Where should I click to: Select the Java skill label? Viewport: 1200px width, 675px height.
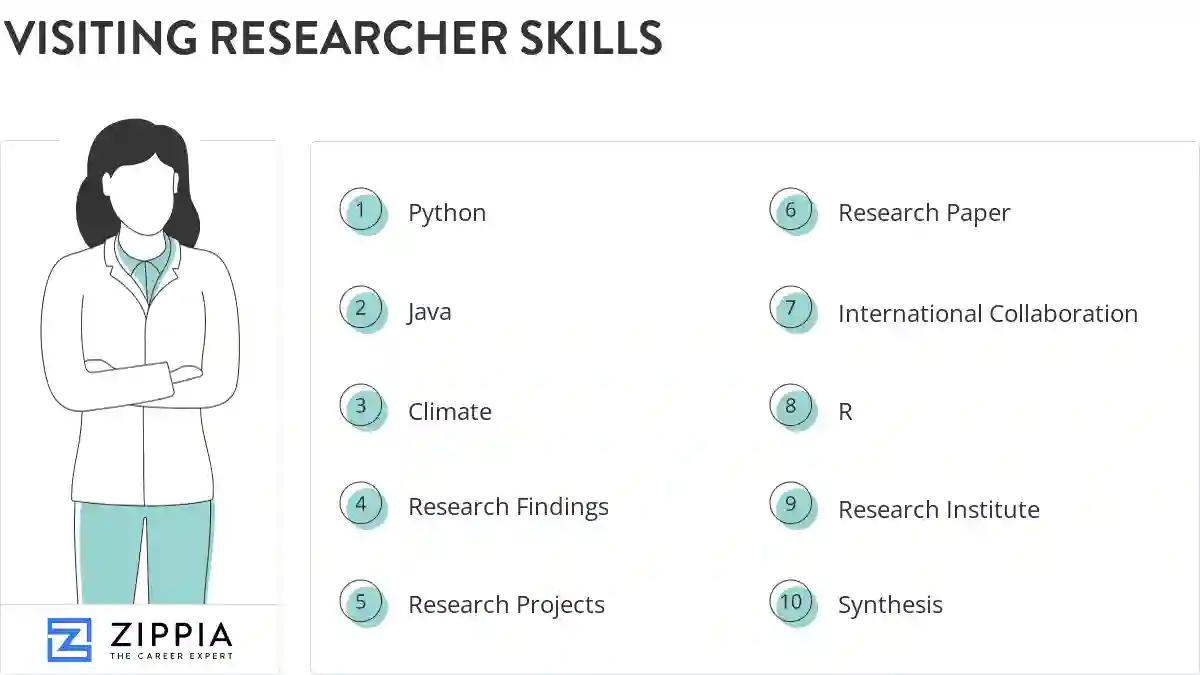[x=429, y=311]
